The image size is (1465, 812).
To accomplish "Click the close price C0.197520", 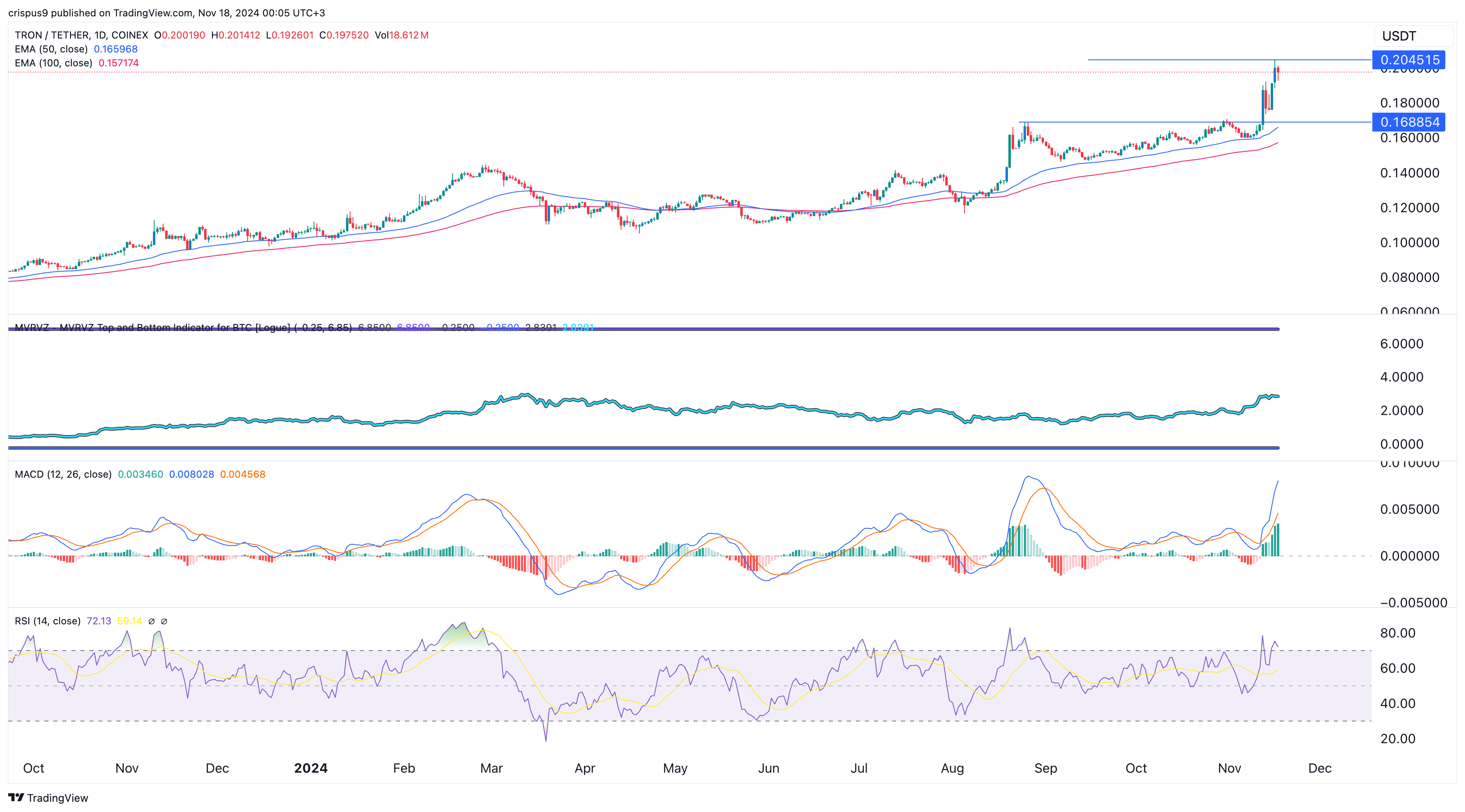I will coord(344,35).
